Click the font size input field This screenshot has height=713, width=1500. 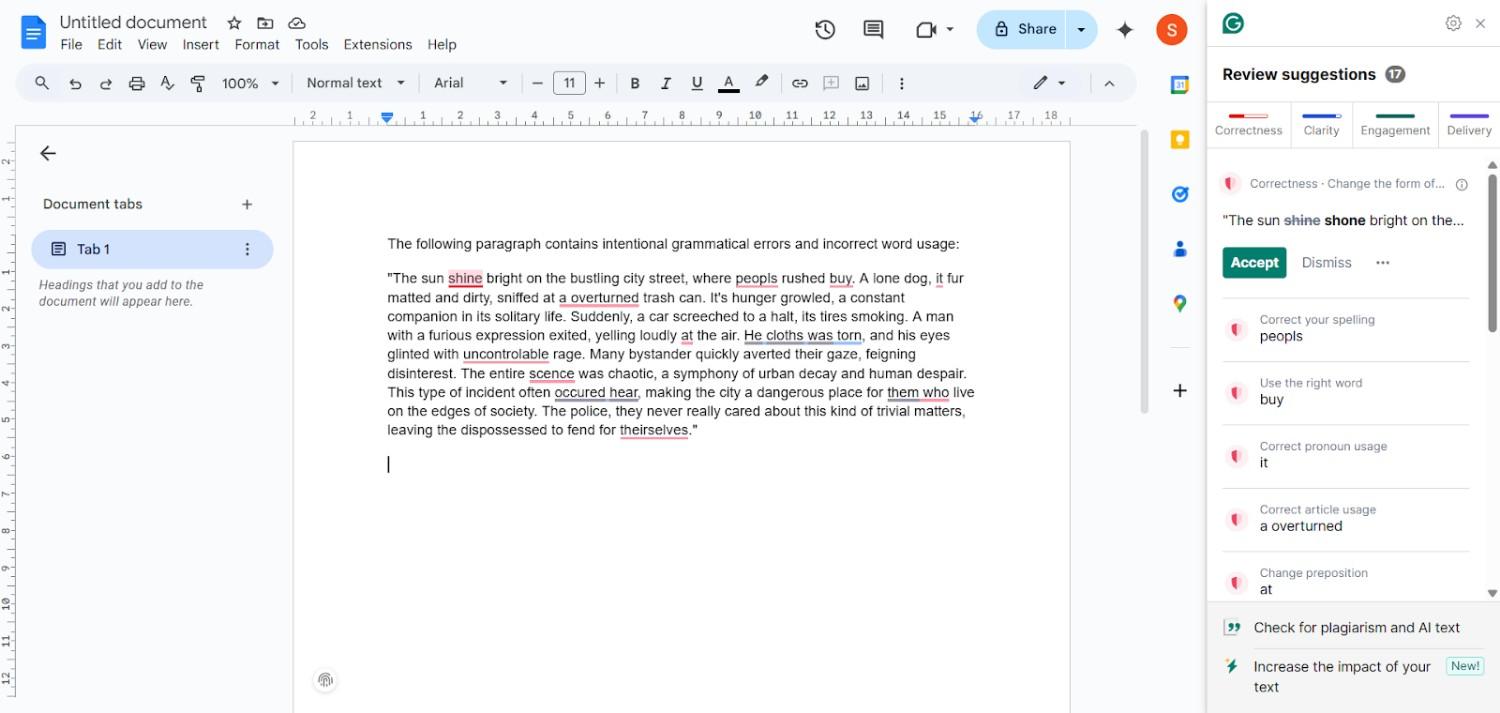coord(569,83)
